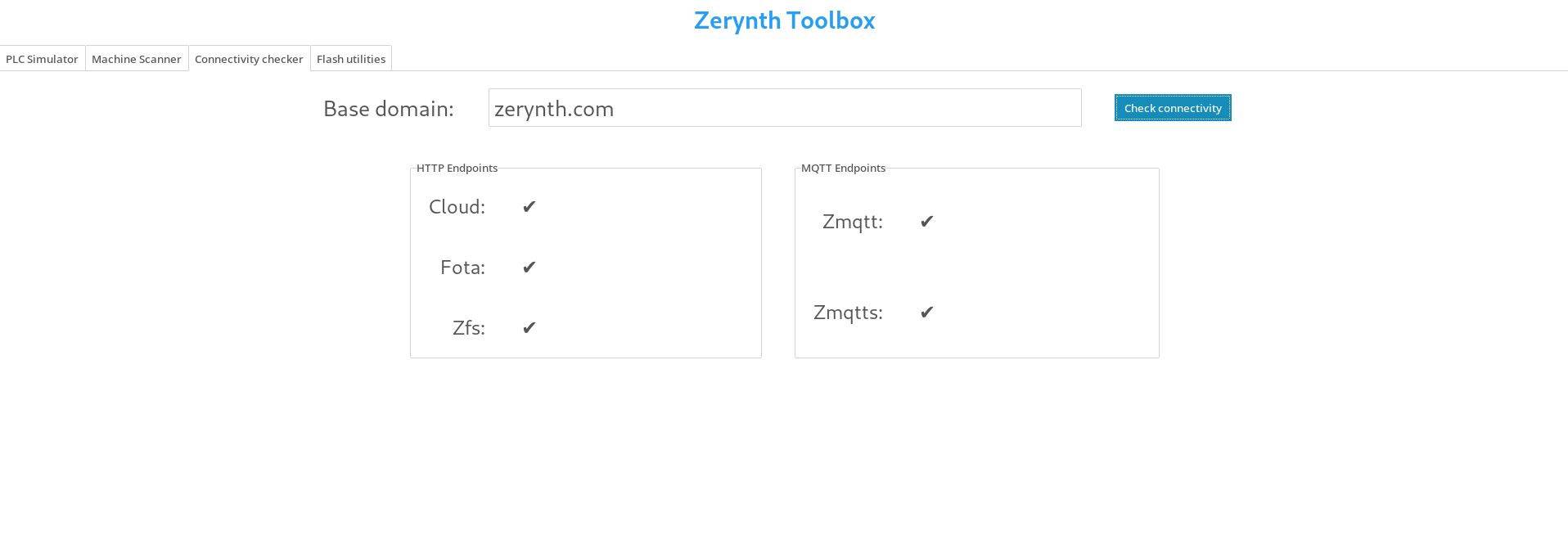Click the Check connectivity button
The width and height of the screenshot is (1568, 540).
(1173, 108)
